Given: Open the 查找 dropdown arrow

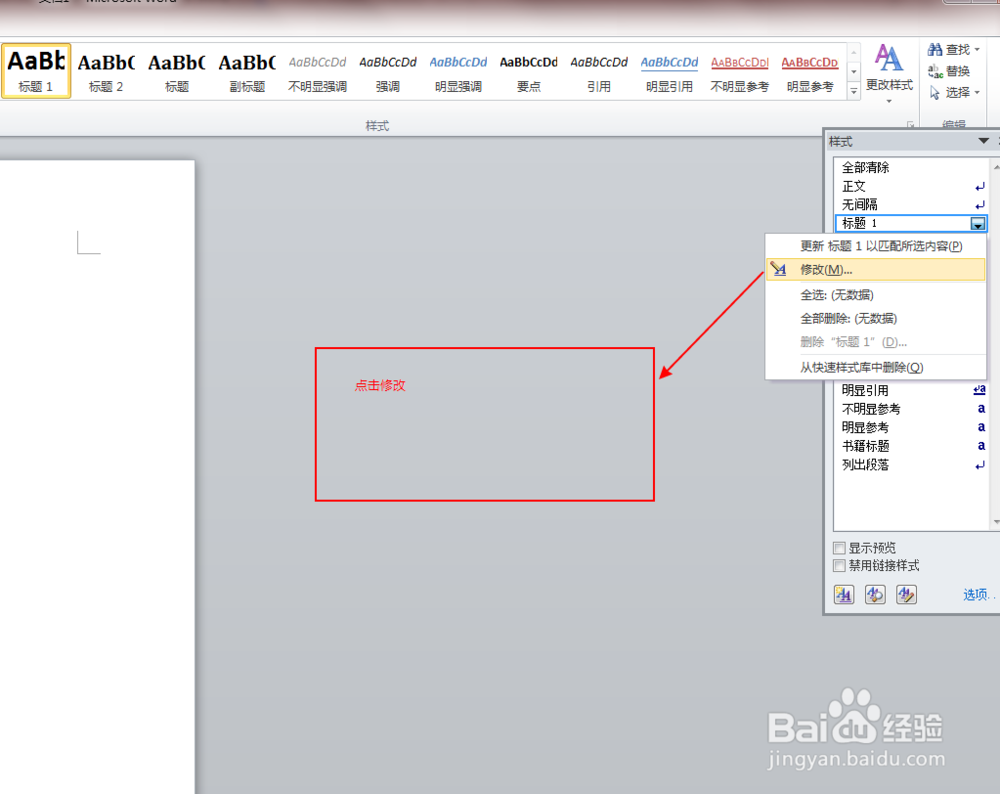Looking at the screenshot, I should [977, 50].
